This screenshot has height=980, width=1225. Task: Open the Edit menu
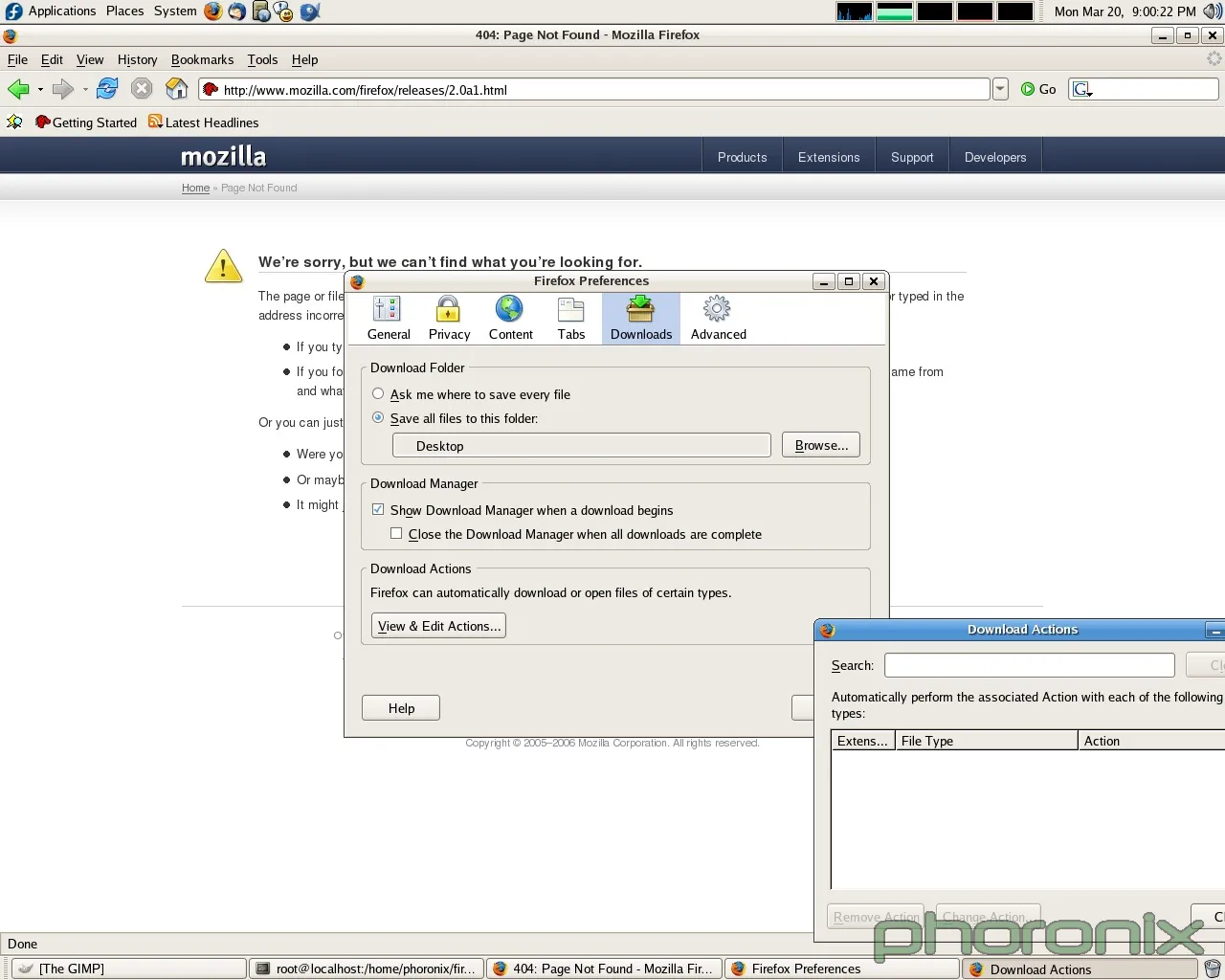52,59
